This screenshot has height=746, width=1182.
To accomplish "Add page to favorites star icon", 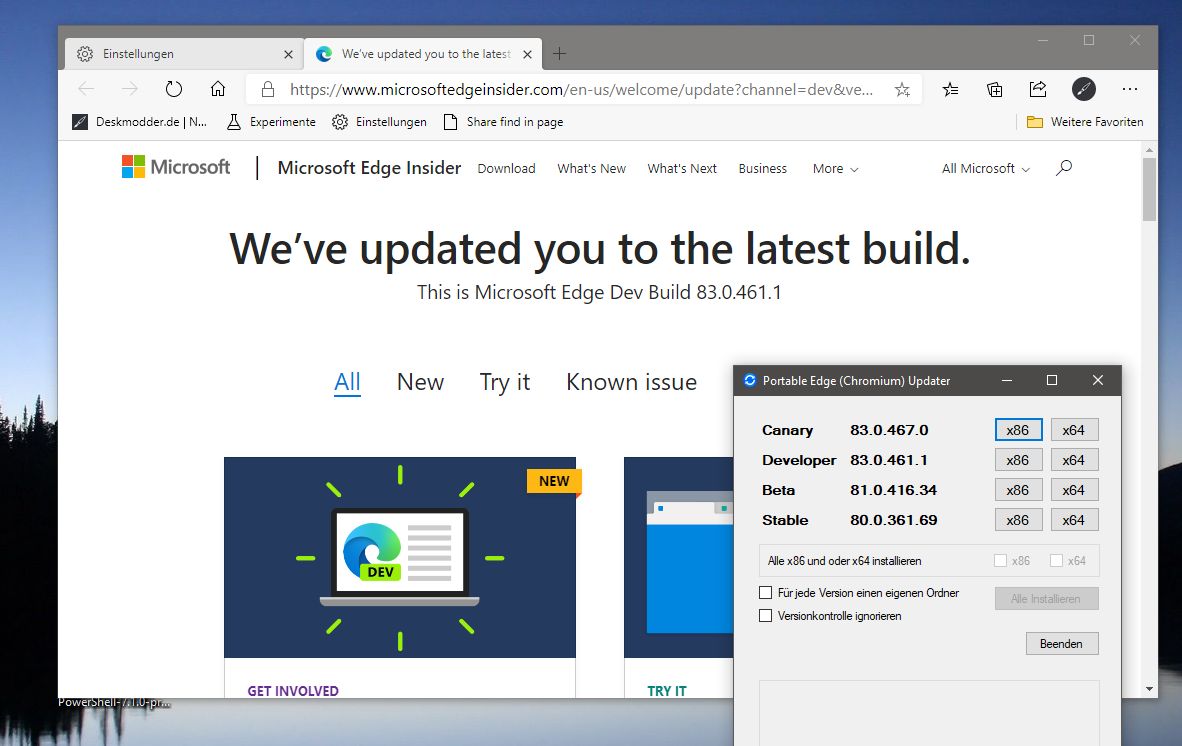I will tap(902, 90).
